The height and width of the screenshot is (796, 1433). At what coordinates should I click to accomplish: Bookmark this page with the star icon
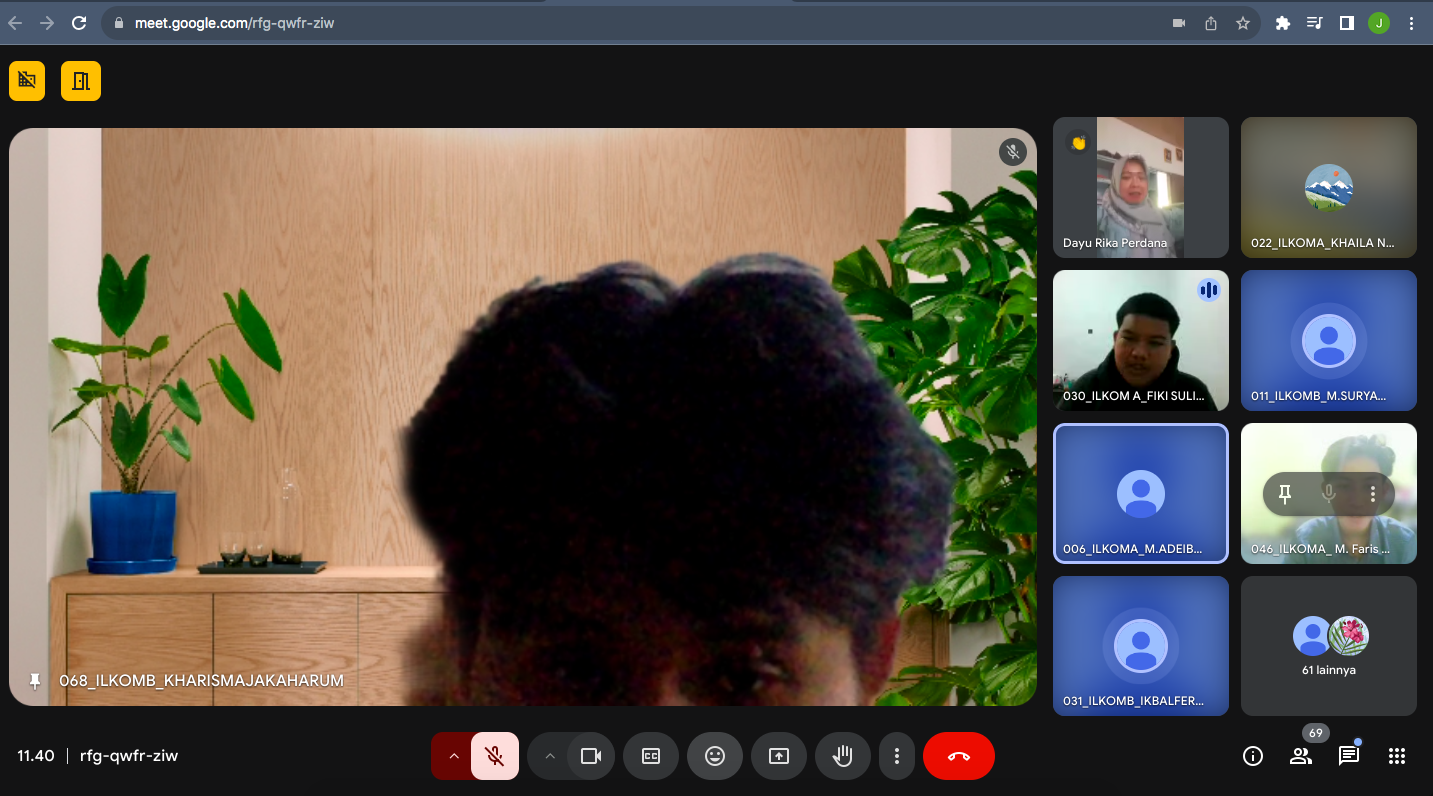tap(1243, 23)
